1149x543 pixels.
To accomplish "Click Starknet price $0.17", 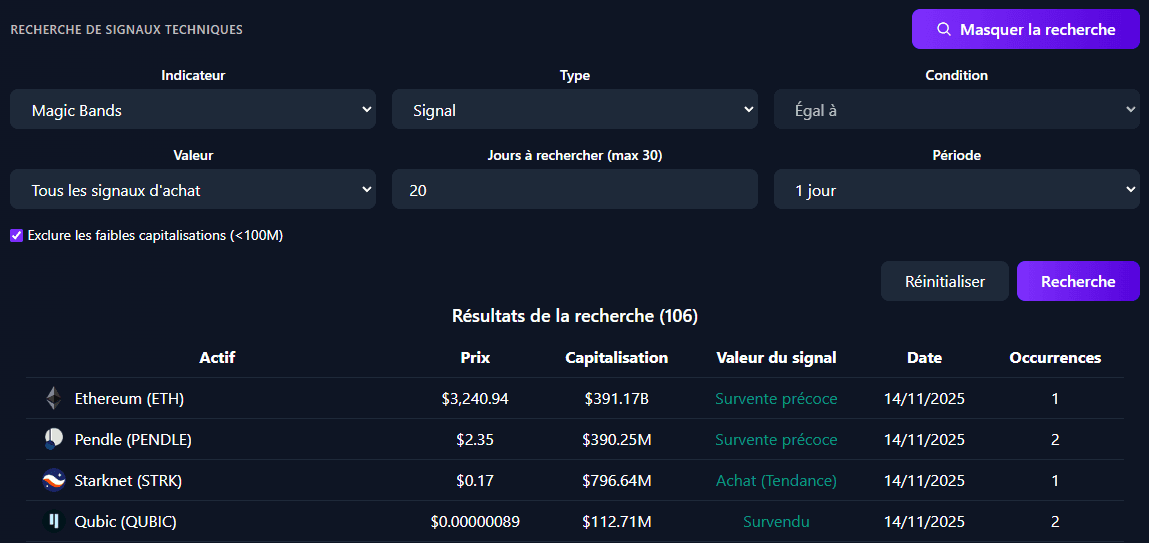I will click(x=475, y=481).
